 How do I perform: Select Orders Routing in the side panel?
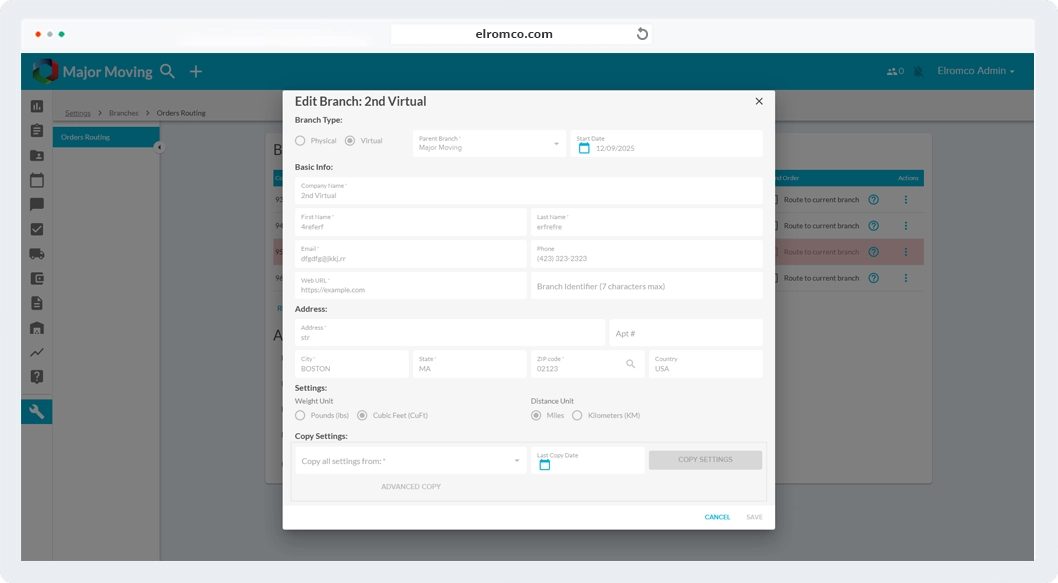tap(86, 137)
